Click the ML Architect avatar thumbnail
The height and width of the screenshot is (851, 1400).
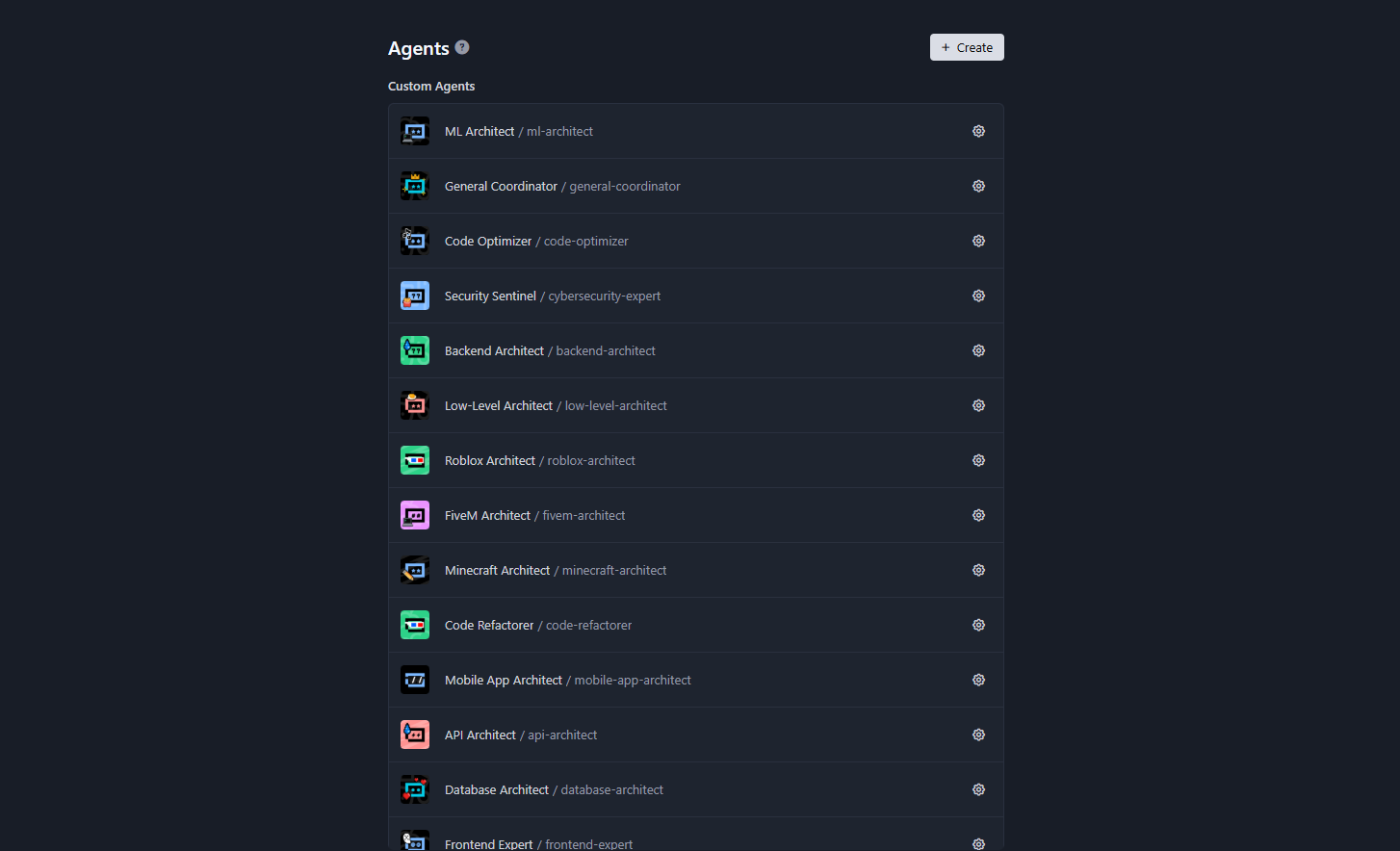[x=415, y=131]
